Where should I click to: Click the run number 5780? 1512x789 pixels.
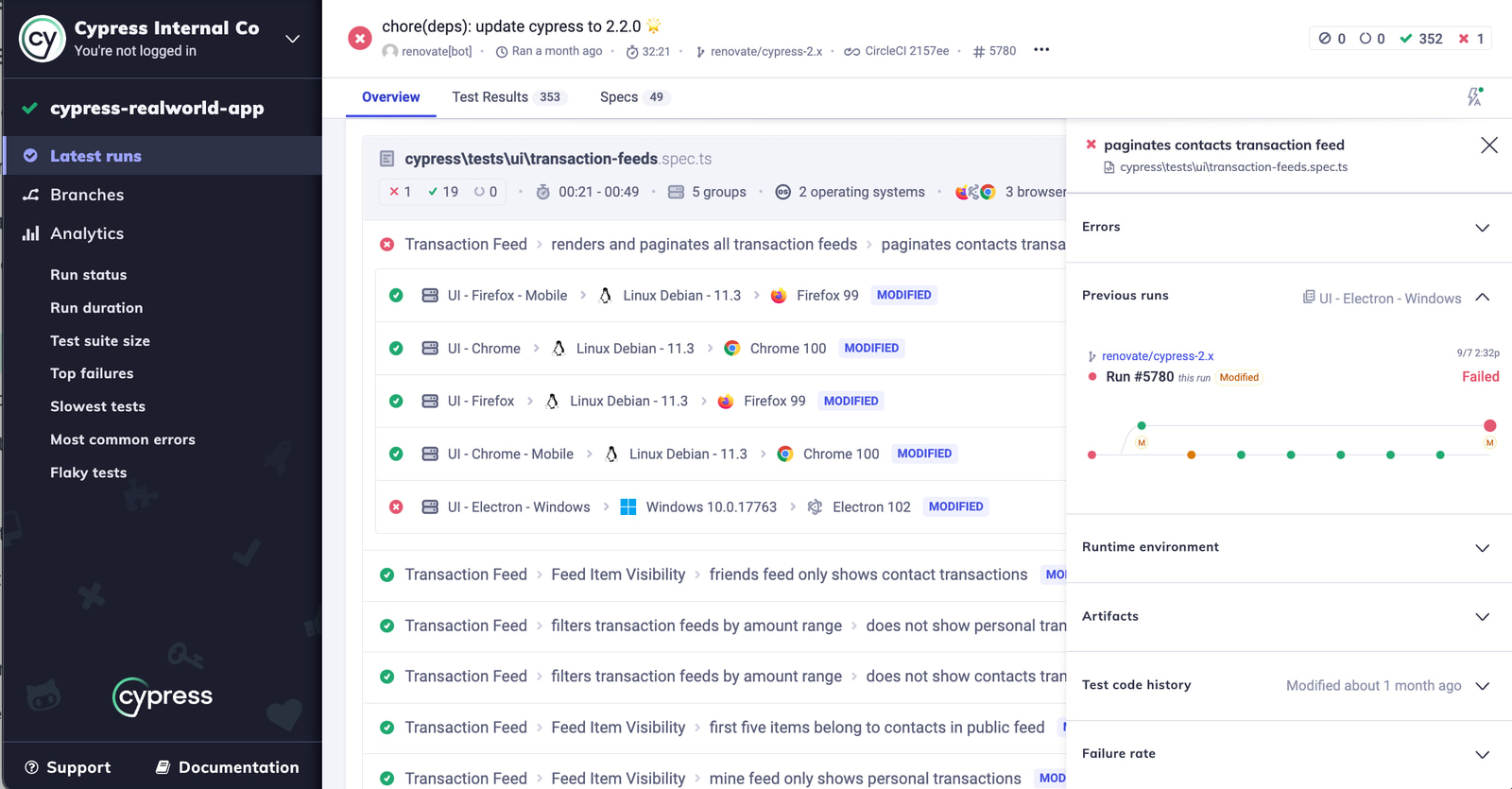click(x=994, y=51)
